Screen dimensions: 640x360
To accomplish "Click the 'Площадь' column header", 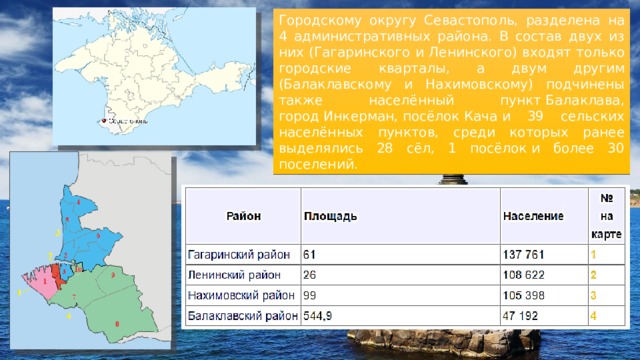I will pos(400,216).
